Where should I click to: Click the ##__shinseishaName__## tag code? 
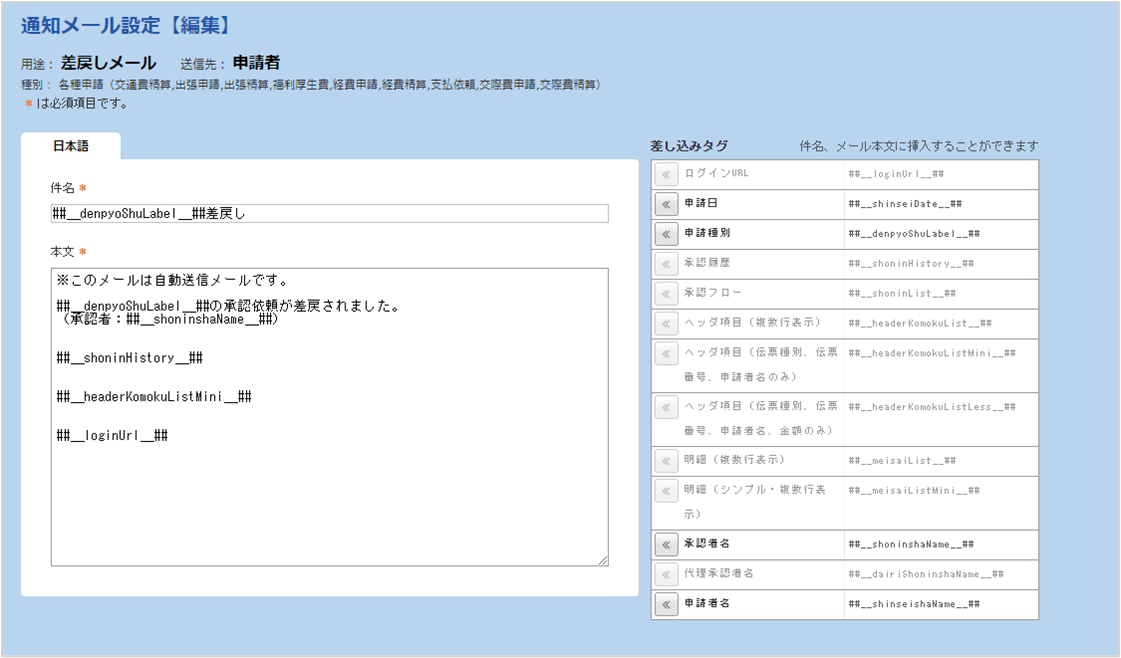tap(912, 605)
